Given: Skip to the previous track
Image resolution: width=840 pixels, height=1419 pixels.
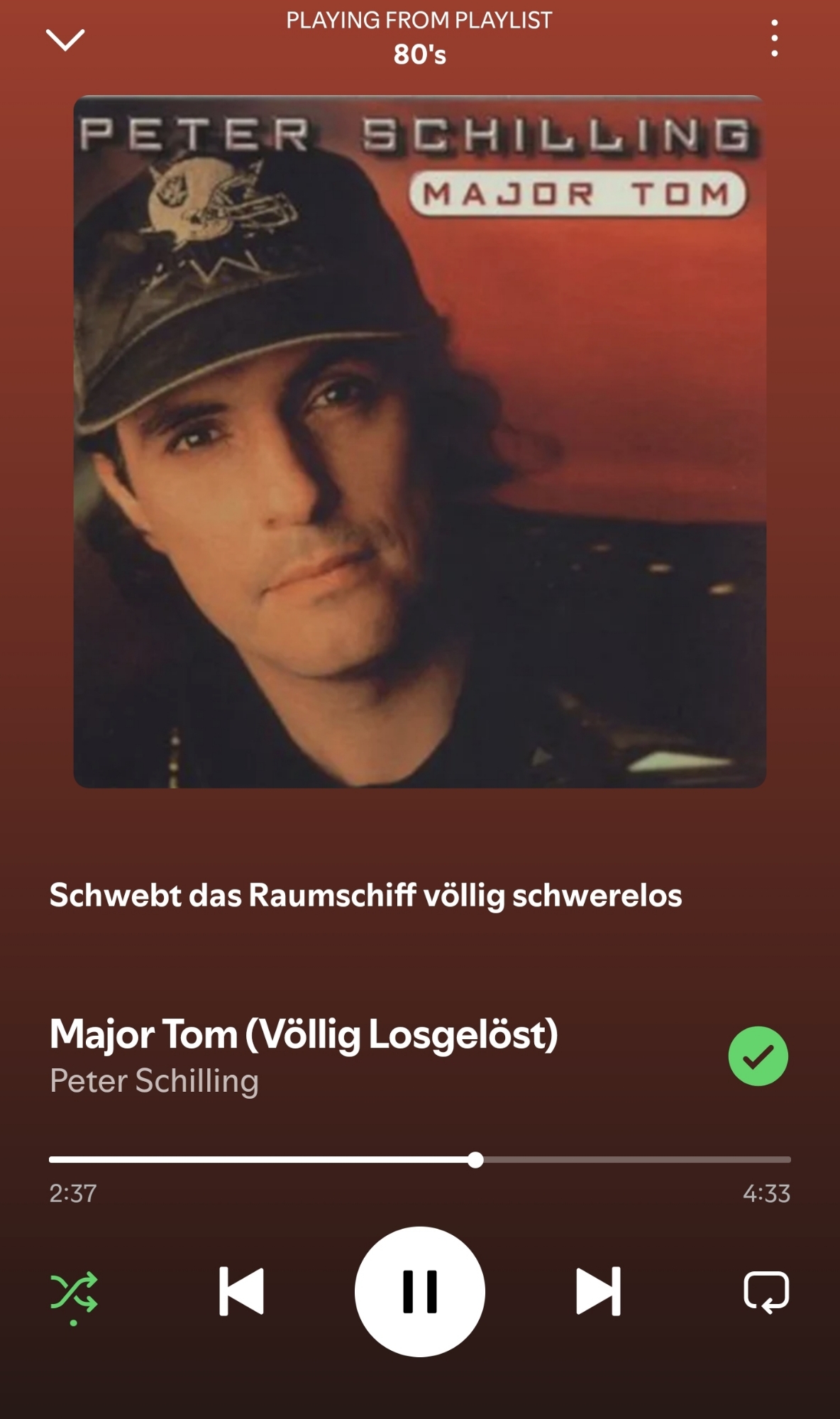Looking at the screenshot, I should point(241,1291).
